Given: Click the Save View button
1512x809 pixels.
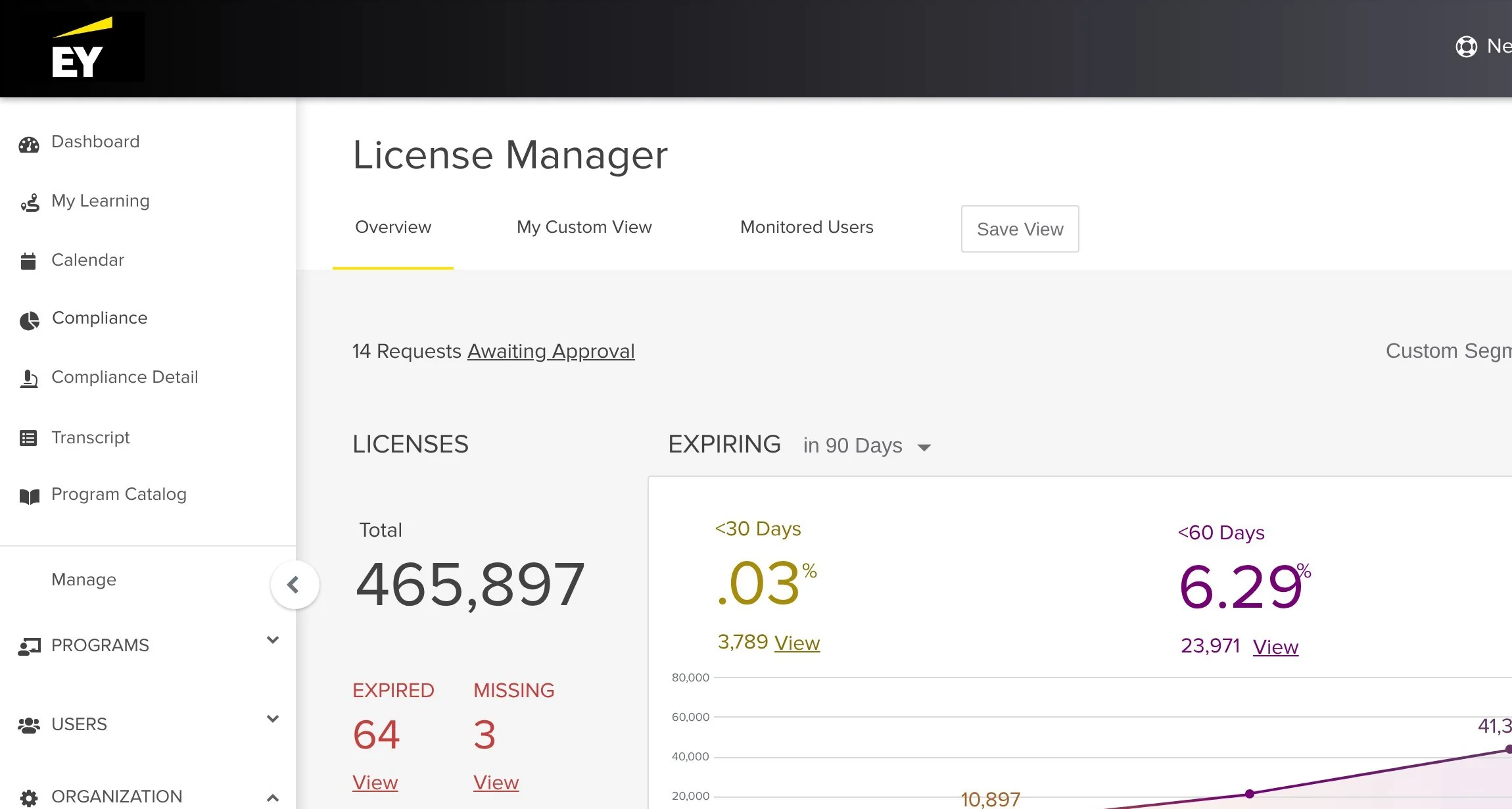Looking at the screenshot, I should click(1020, 229).
